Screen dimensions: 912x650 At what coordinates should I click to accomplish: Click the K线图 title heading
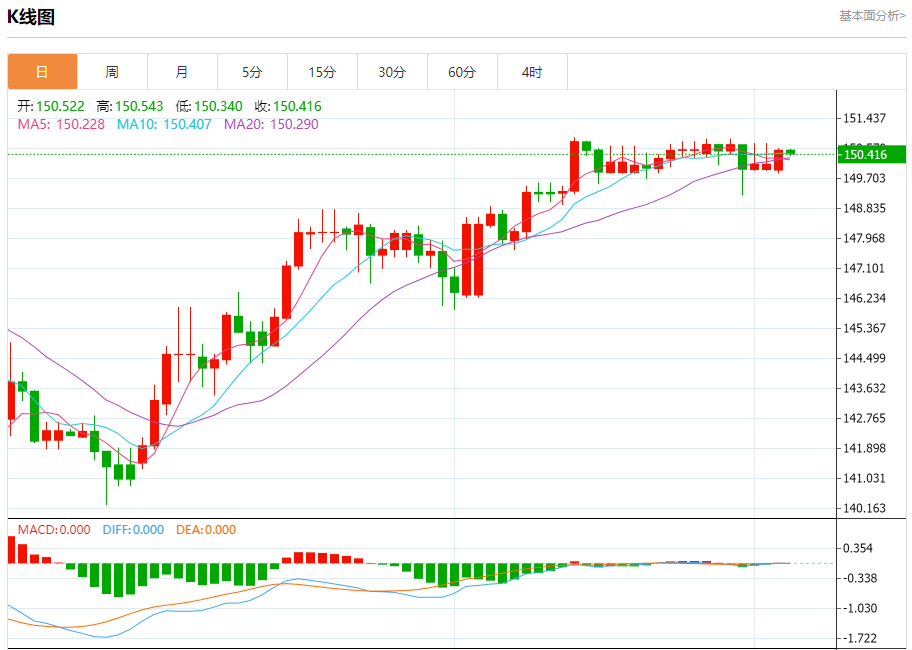[x=31, y=17]
